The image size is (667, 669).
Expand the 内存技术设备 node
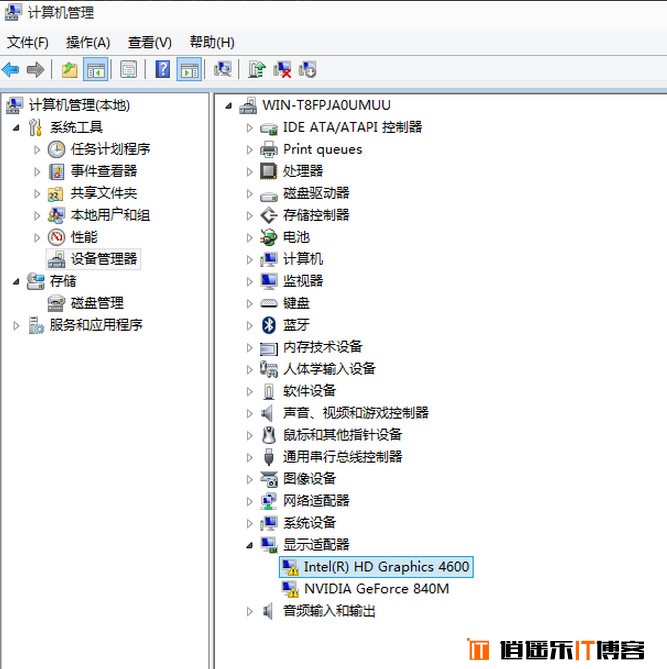pos(250,347)
